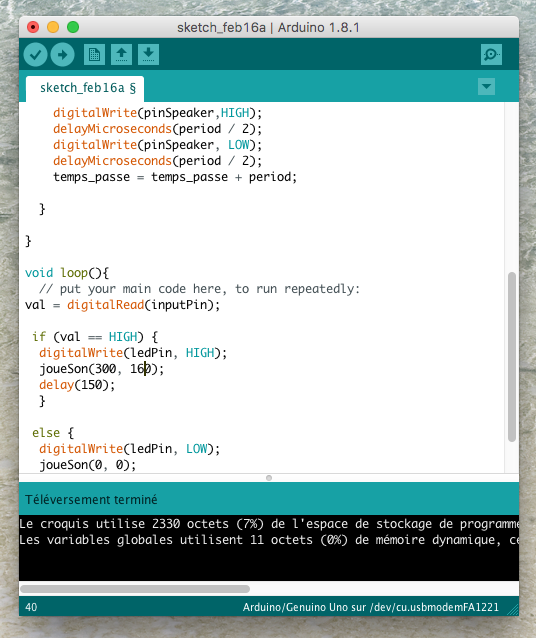Image resolution: width=536 pixels, height=638 pixels.
Task: Click on 'Téléversement terminé' status message
Action: point(91,500)
